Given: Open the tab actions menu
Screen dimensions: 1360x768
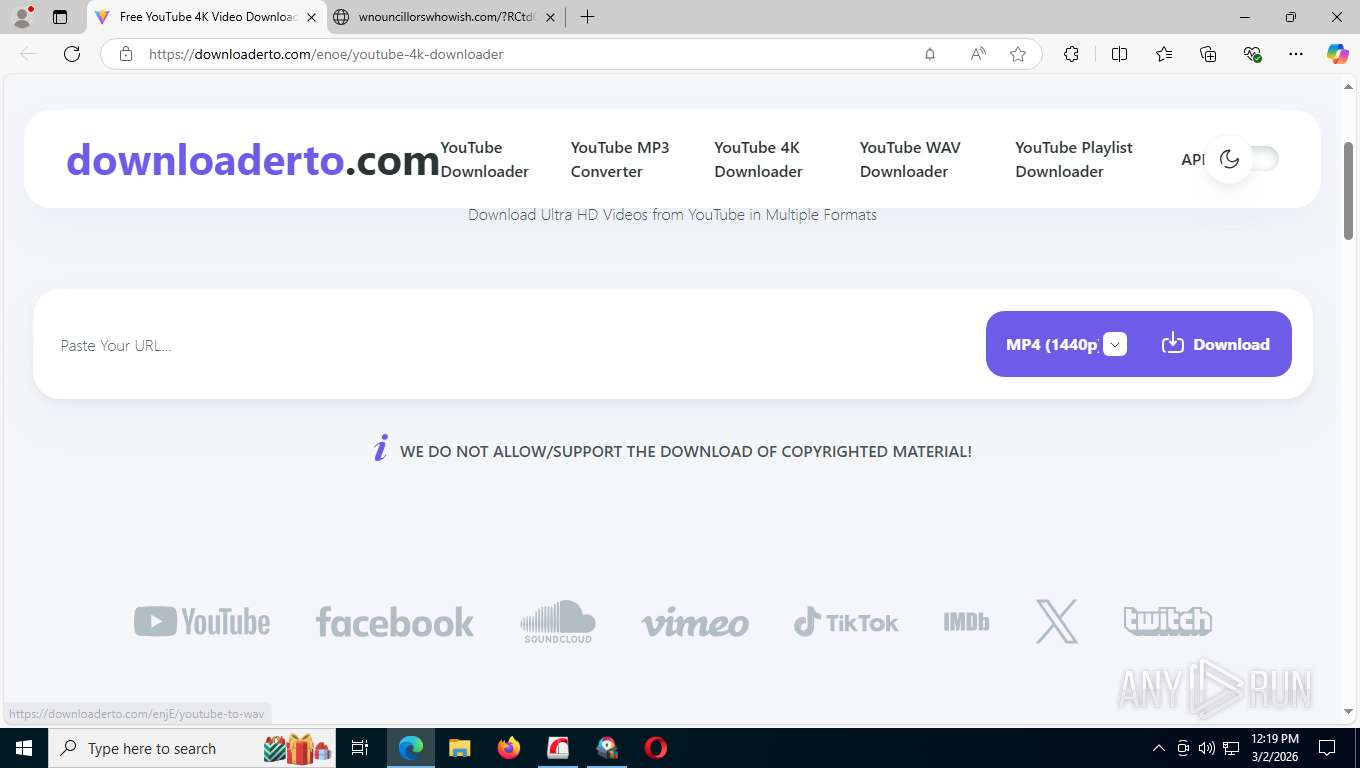Looking at the screenshot, I should point(60,17).
